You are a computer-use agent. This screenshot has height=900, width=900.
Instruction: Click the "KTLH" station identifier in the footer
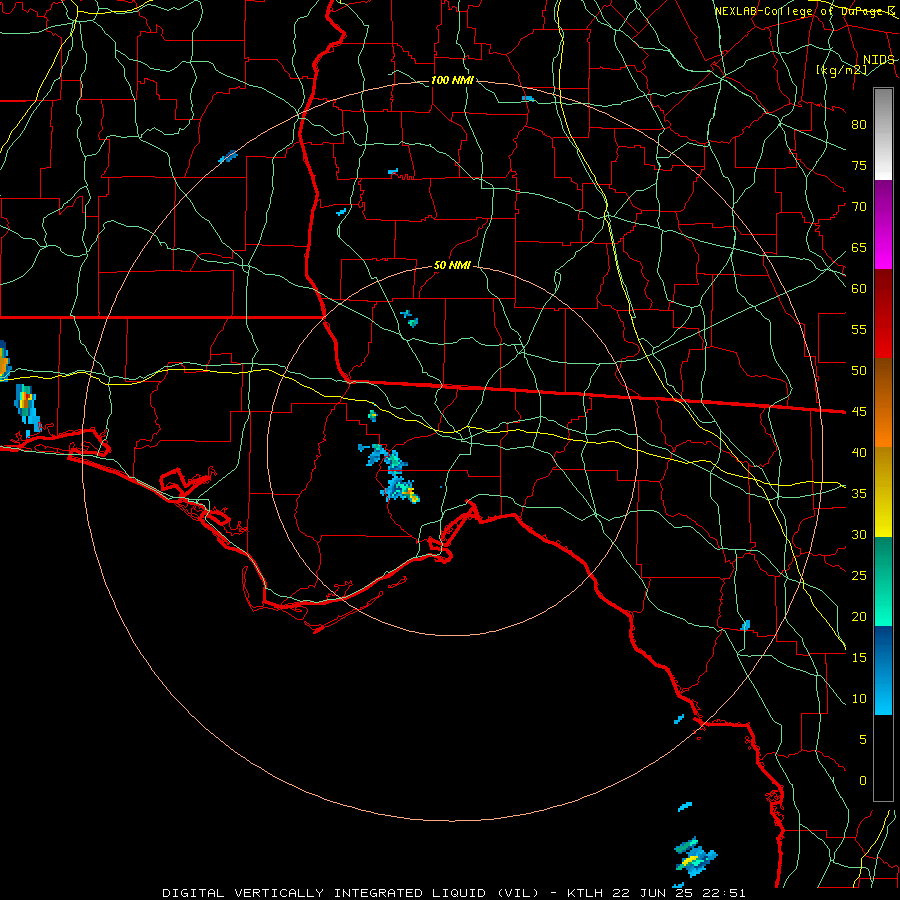pyautogui.click(x=587, y=893)
